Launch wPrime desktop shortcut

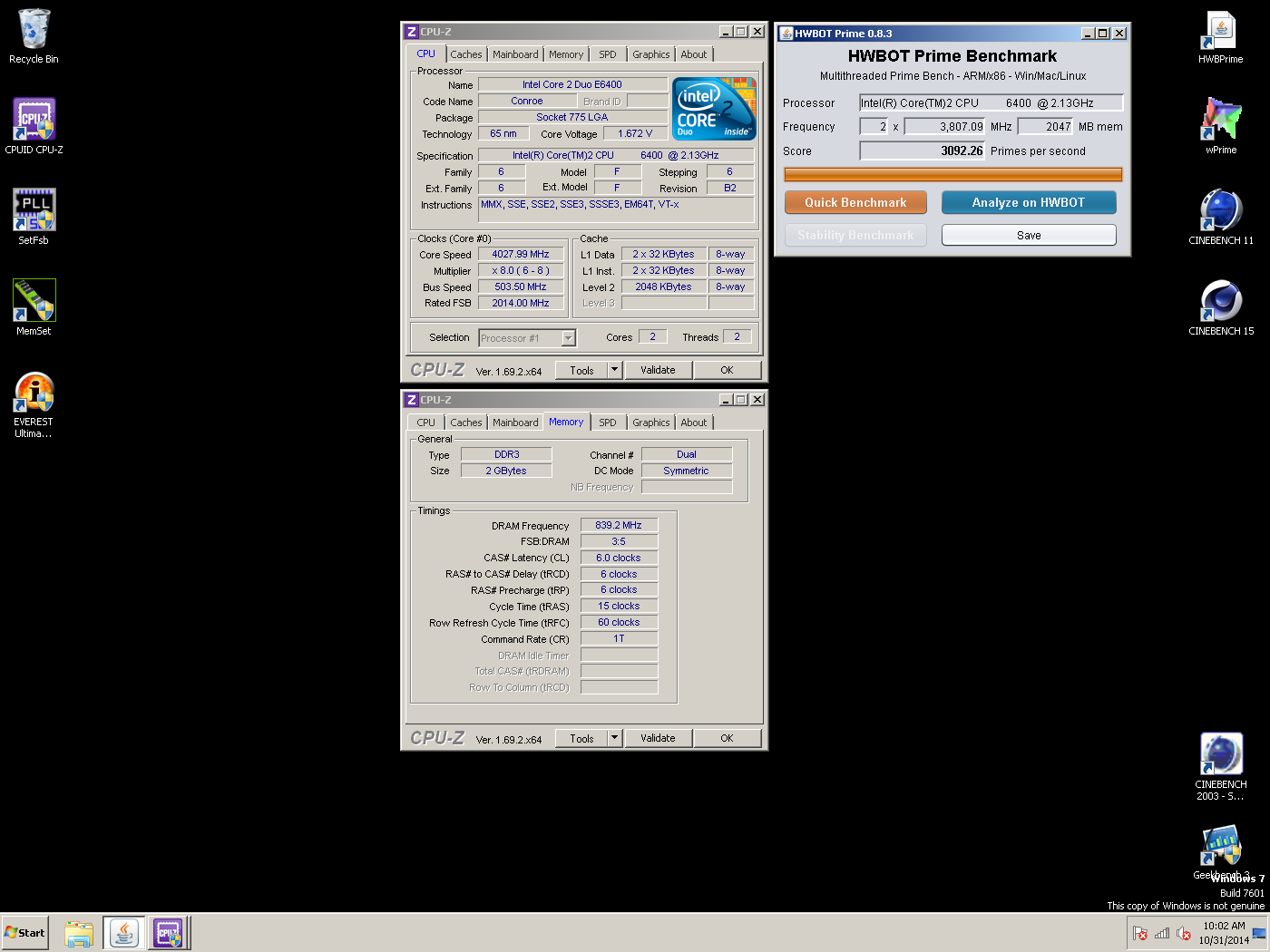(x=1221, y=127)
